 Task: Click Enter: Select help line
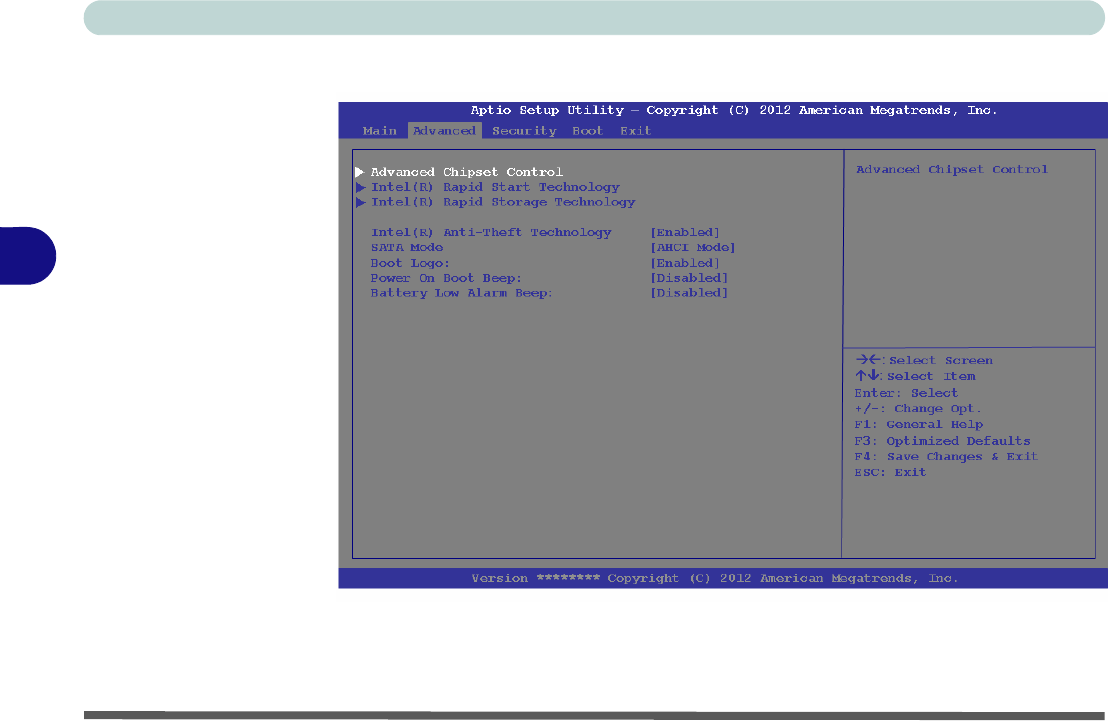[x=906, y=393]
